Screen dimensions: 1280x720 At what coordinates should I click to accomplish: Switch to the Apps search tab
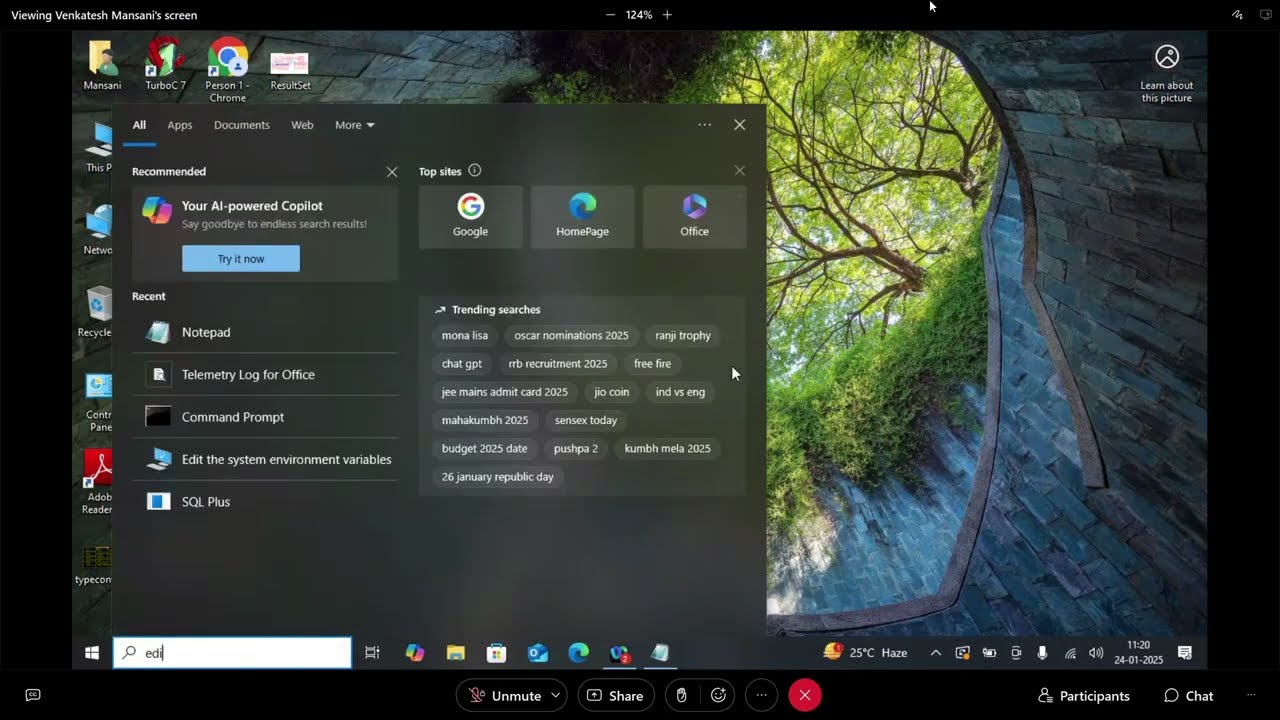[x=180, y=125]
